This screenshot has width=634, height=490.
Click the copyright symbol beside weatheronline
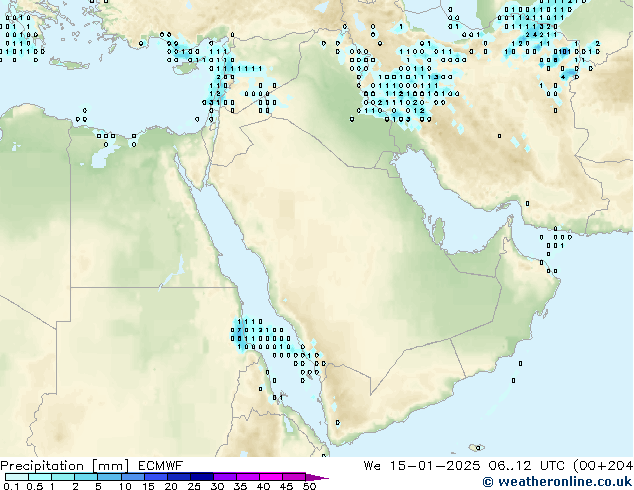pos(488,482)
